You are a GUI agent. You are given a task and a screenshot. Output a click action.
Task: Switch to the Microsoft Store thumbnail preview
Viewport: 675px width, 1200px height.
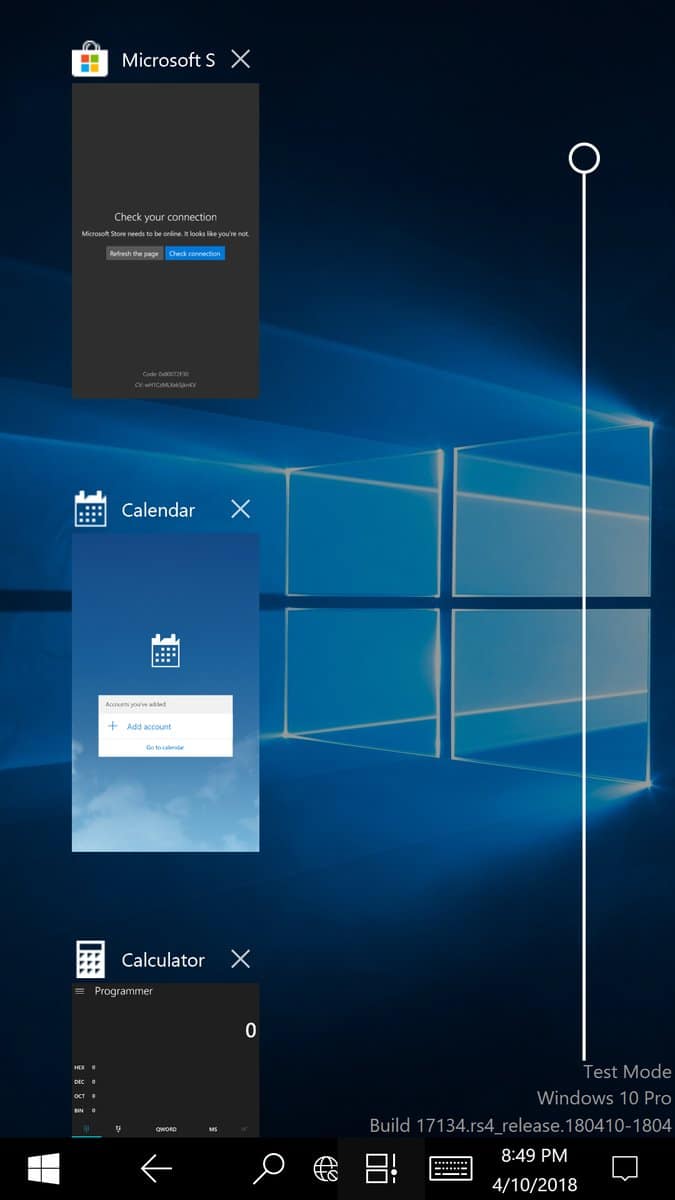(x=165, y=240)
